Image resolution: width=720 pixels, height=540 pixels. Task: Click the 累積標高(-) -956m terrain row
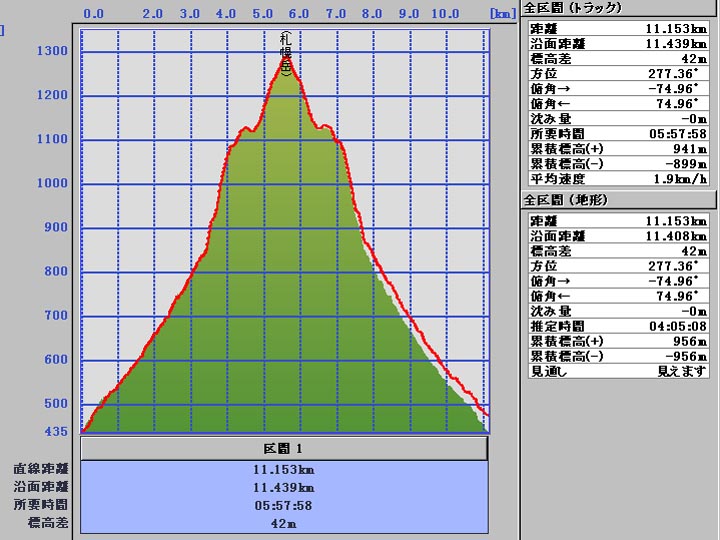click(x=617, y=356)
